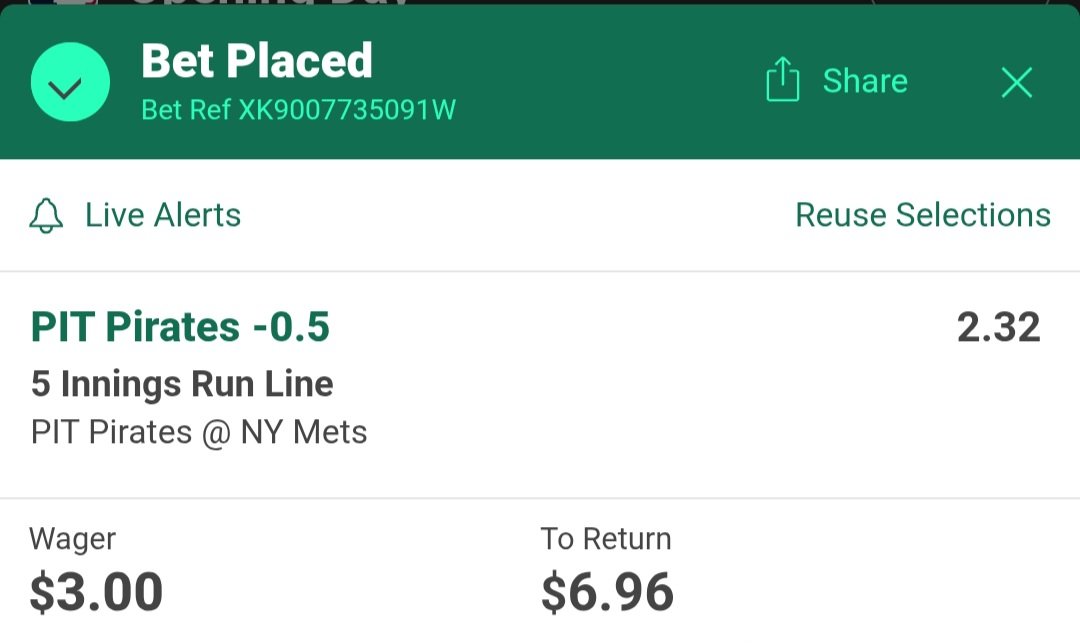The image size is (1080, 643).
Task: Collapse the bet receipt using the green circle chevron
Action: (70, 82)
